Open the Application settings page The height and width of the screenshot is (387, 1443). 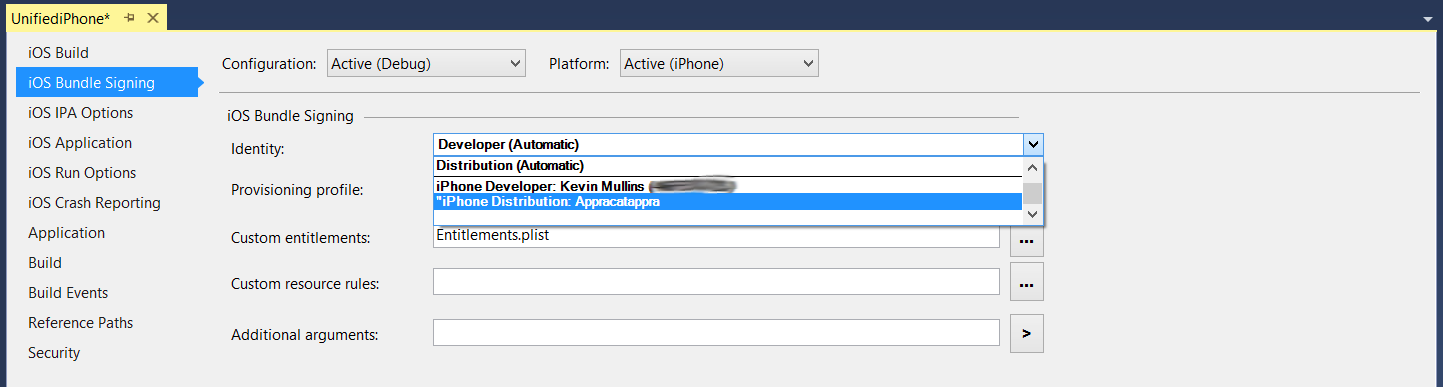66,232
